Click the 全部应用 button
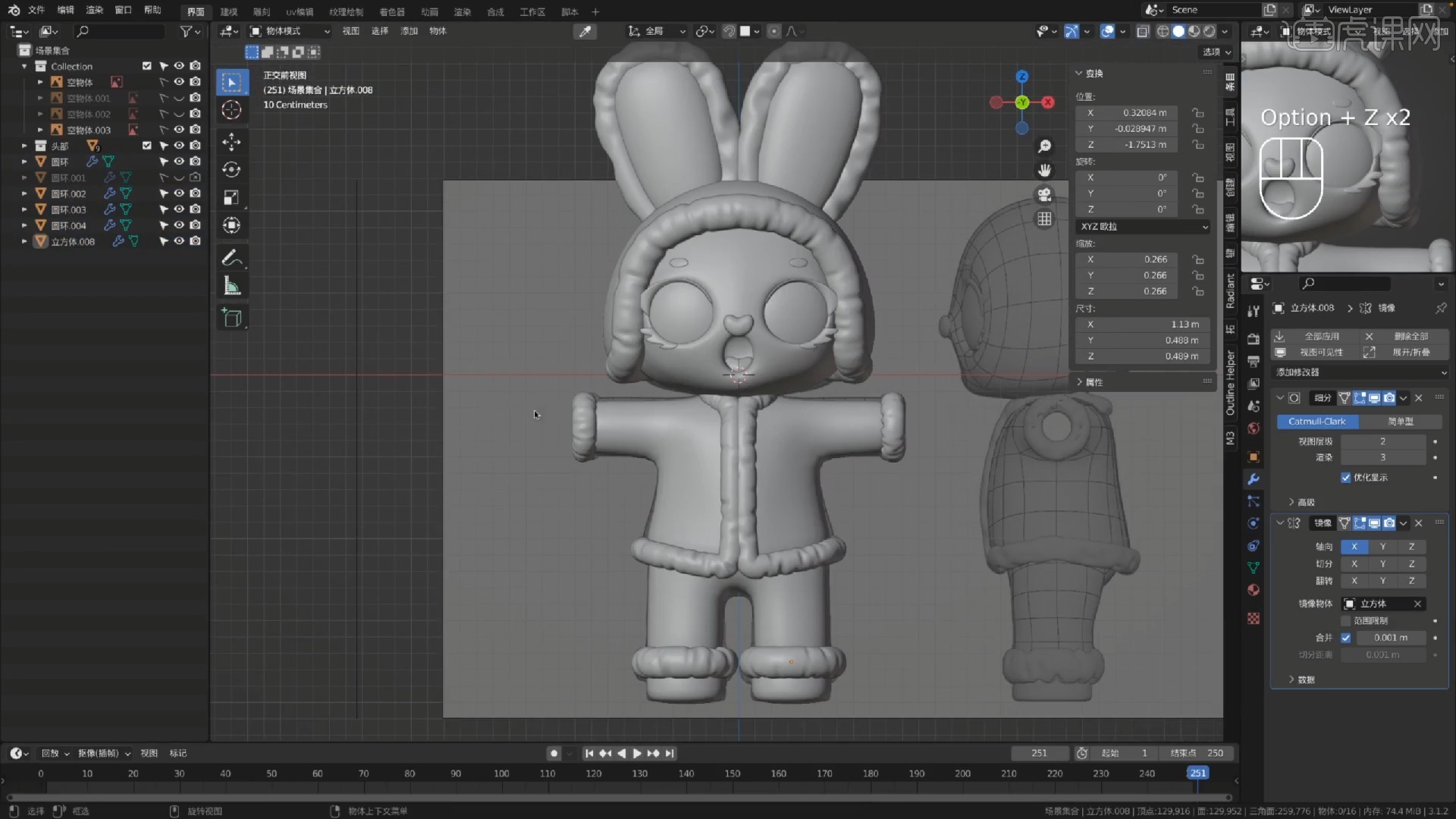Screen dimensions: 1456x819 point(1315,336)
